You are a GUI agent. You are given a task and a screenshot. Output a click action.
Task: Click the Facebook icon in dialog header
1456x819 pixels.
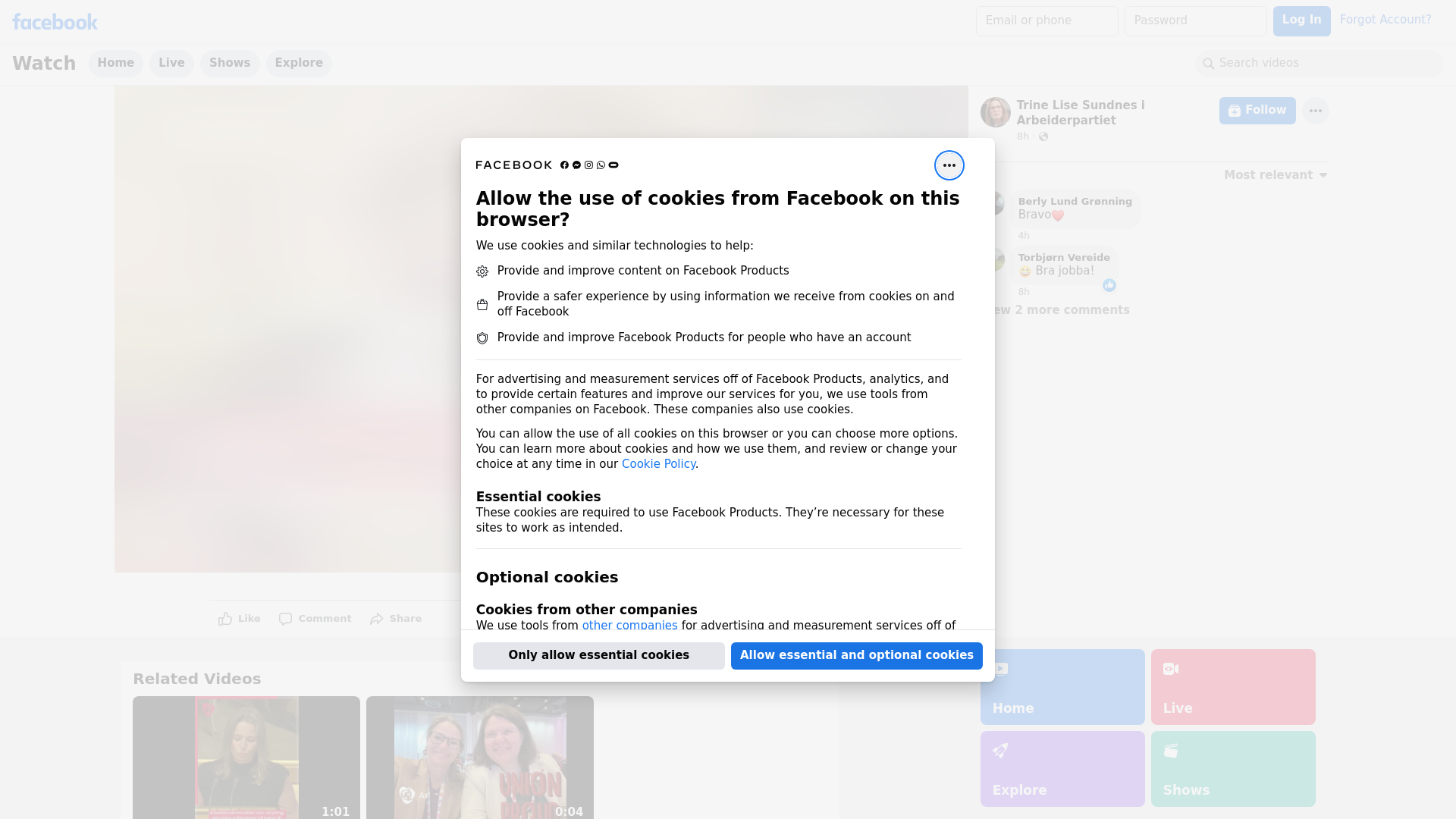point(564,165)
